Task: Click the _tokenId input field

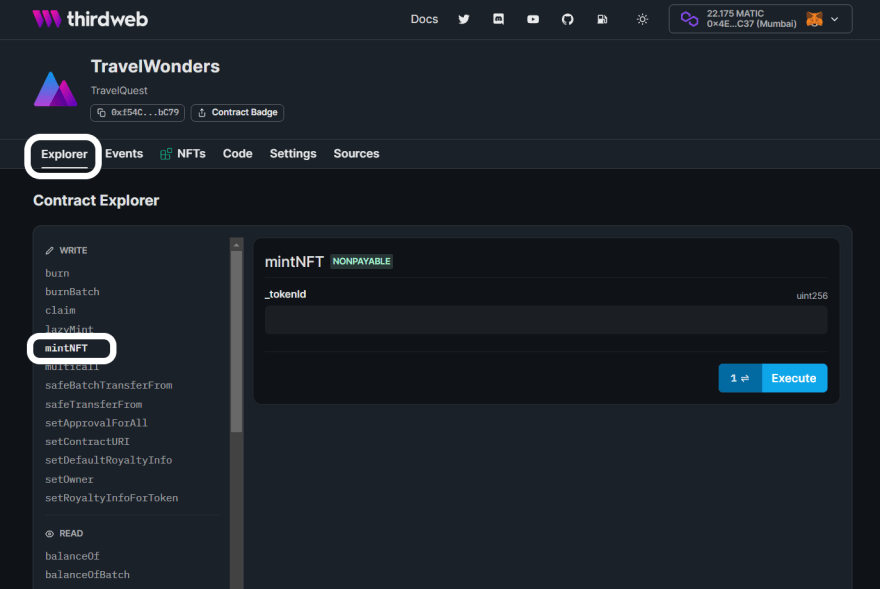Action: pyautogui.click(x=546, y=320)
